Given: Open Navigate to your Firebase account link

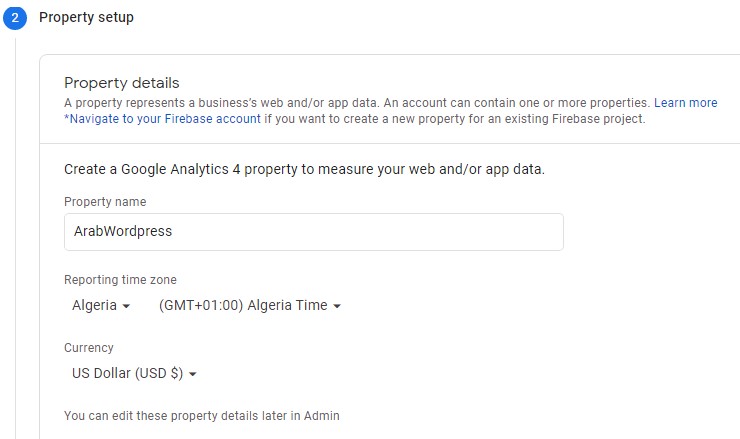Looking at the screenshot, I should pyautogui.click(x=163, y=119).
